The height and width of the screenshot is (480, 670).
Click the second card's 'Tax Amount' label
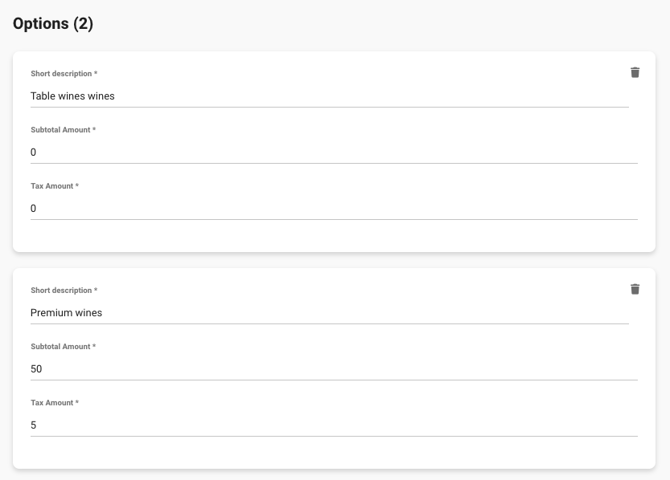coord(54,403)
